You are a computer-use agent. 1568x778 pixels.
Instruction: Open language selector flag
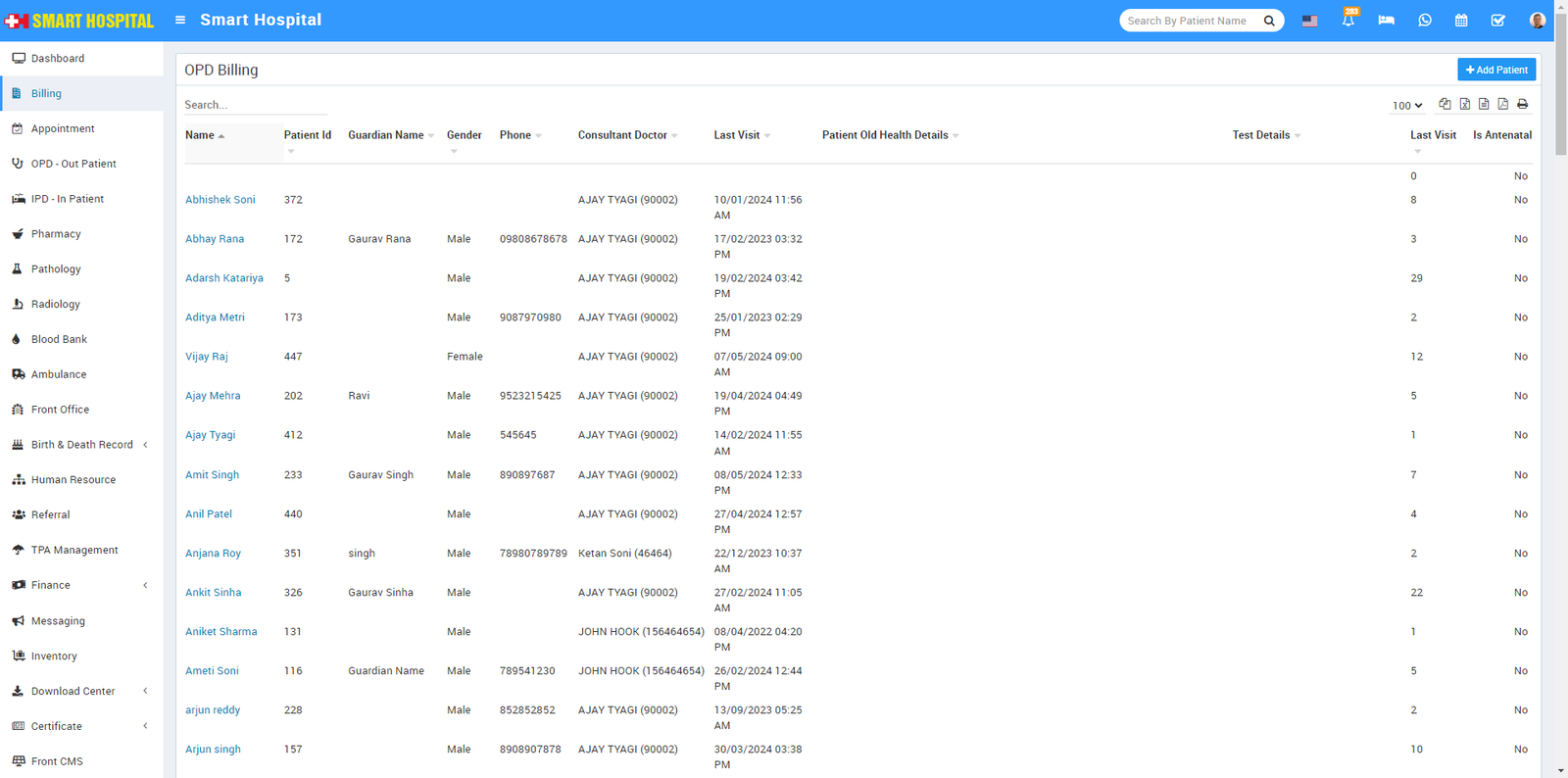point(1309,21)
